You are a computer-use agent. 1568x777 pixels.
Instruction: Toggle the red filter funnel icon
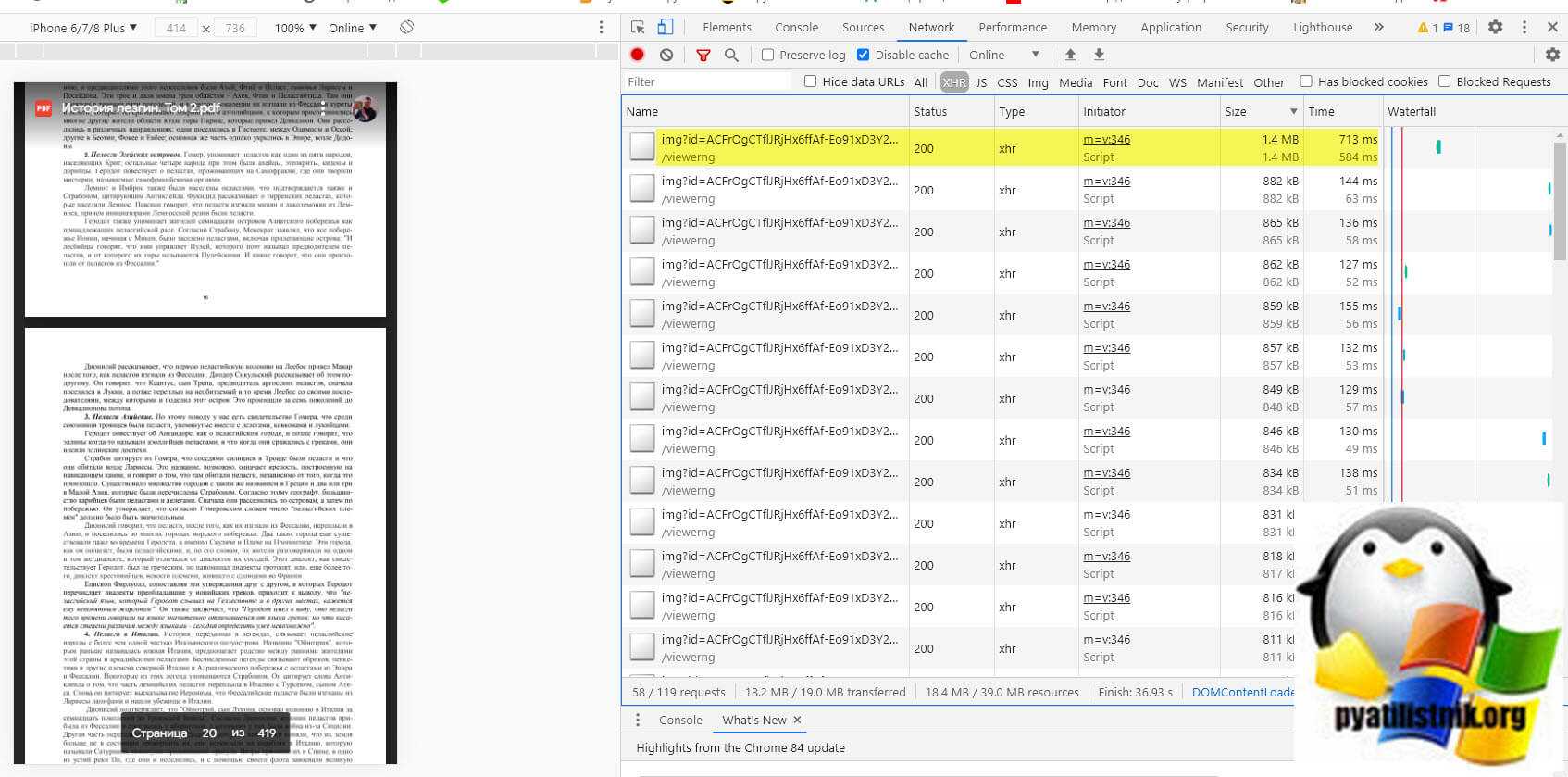[703, 56]
